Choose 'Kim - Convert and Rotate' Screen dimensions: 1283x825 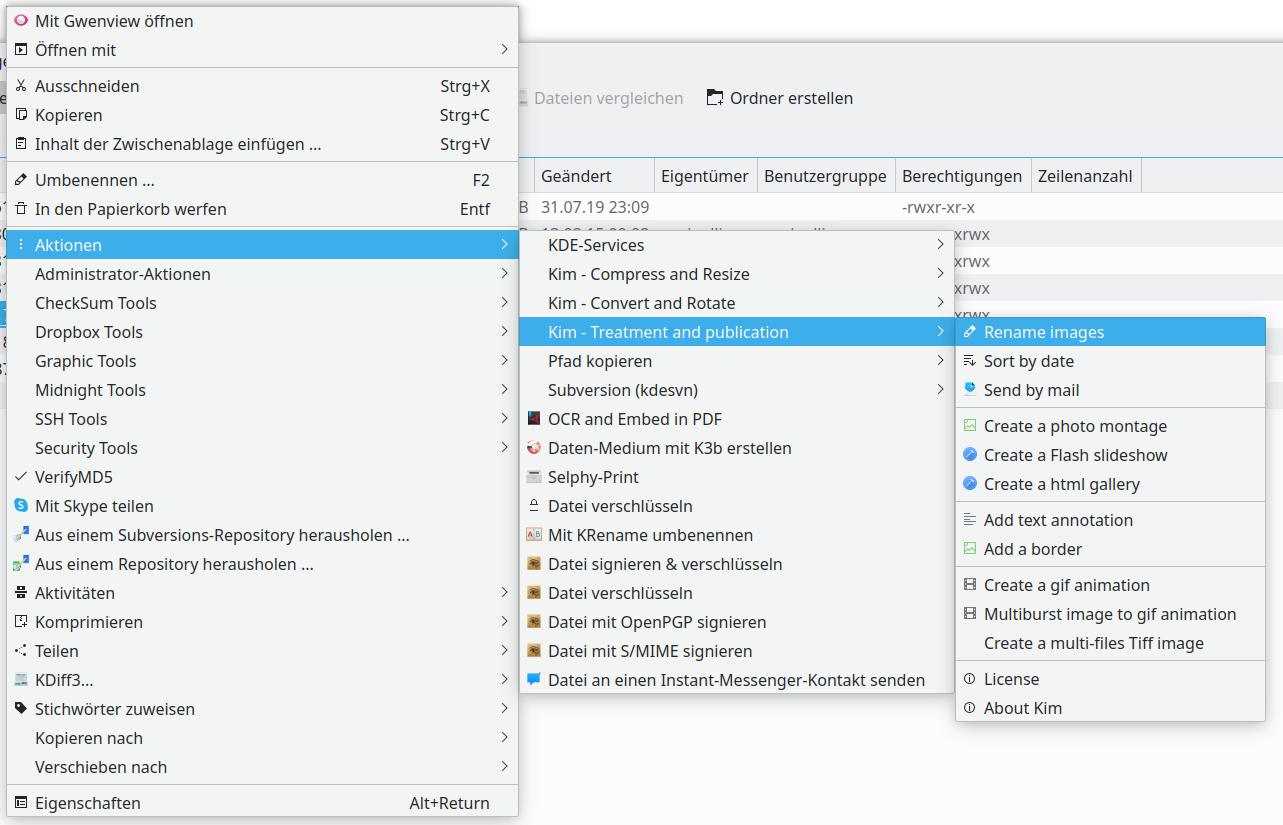pos(737,303)
